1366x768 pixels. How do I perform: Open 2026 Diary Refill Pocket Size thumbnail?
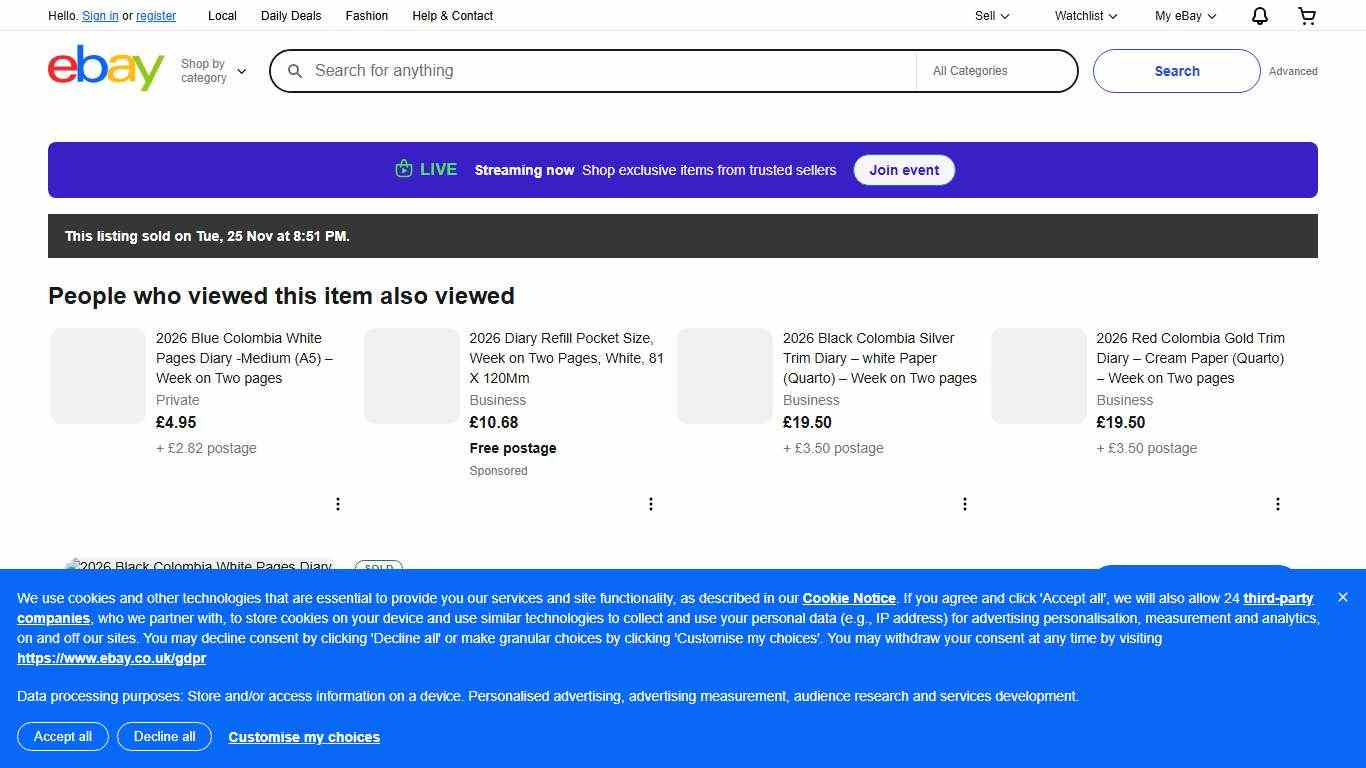pyautogui.click(x=412, y=376)
